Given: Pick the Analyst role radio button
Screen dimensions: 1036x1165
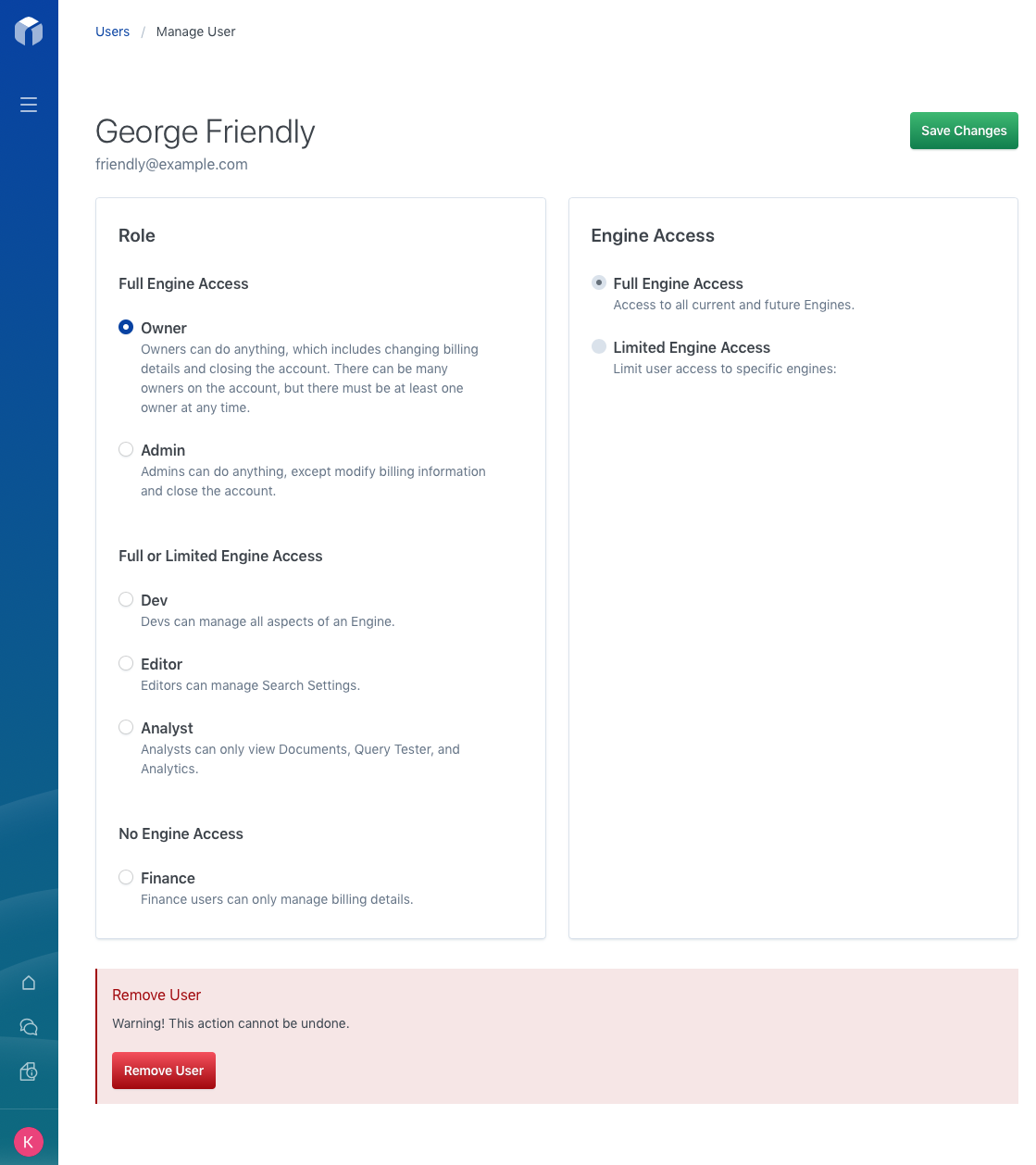Looking at the screenshot, I should (x=126, y=727).
